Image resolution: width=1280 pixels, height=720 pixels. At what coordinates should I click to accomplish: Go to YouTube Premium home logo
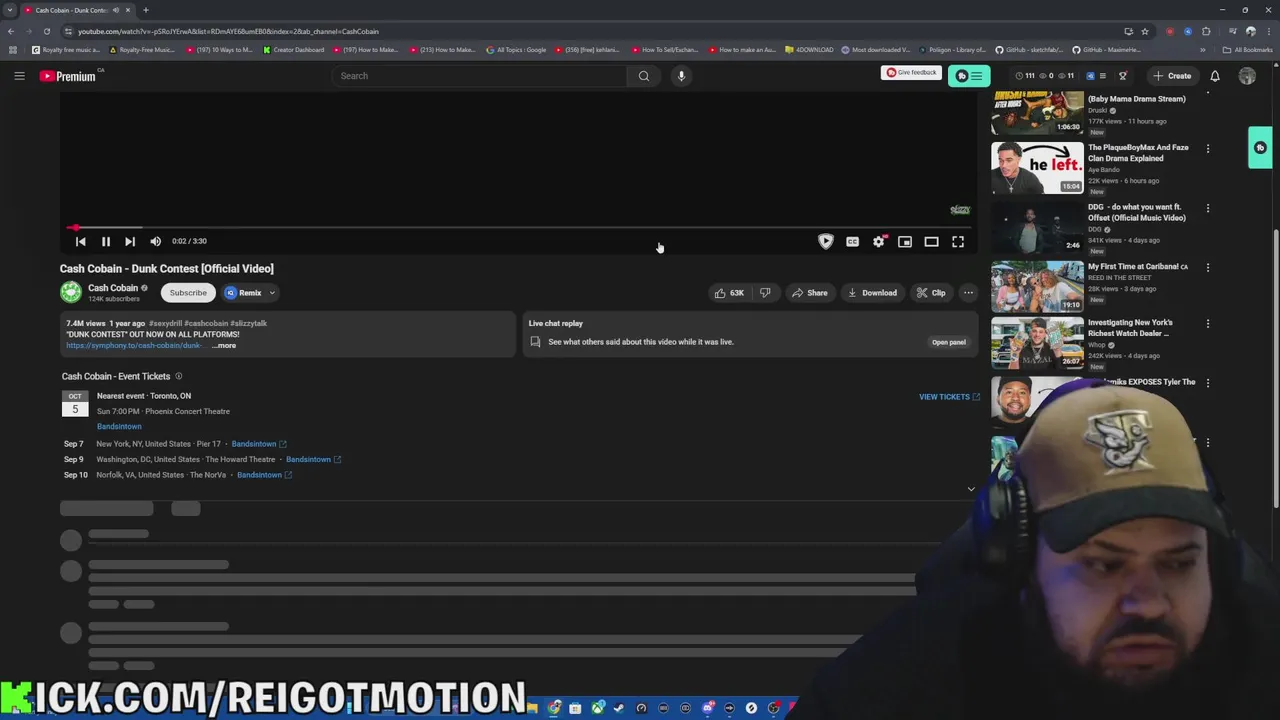pyautogui.click(x=68, y=76)
